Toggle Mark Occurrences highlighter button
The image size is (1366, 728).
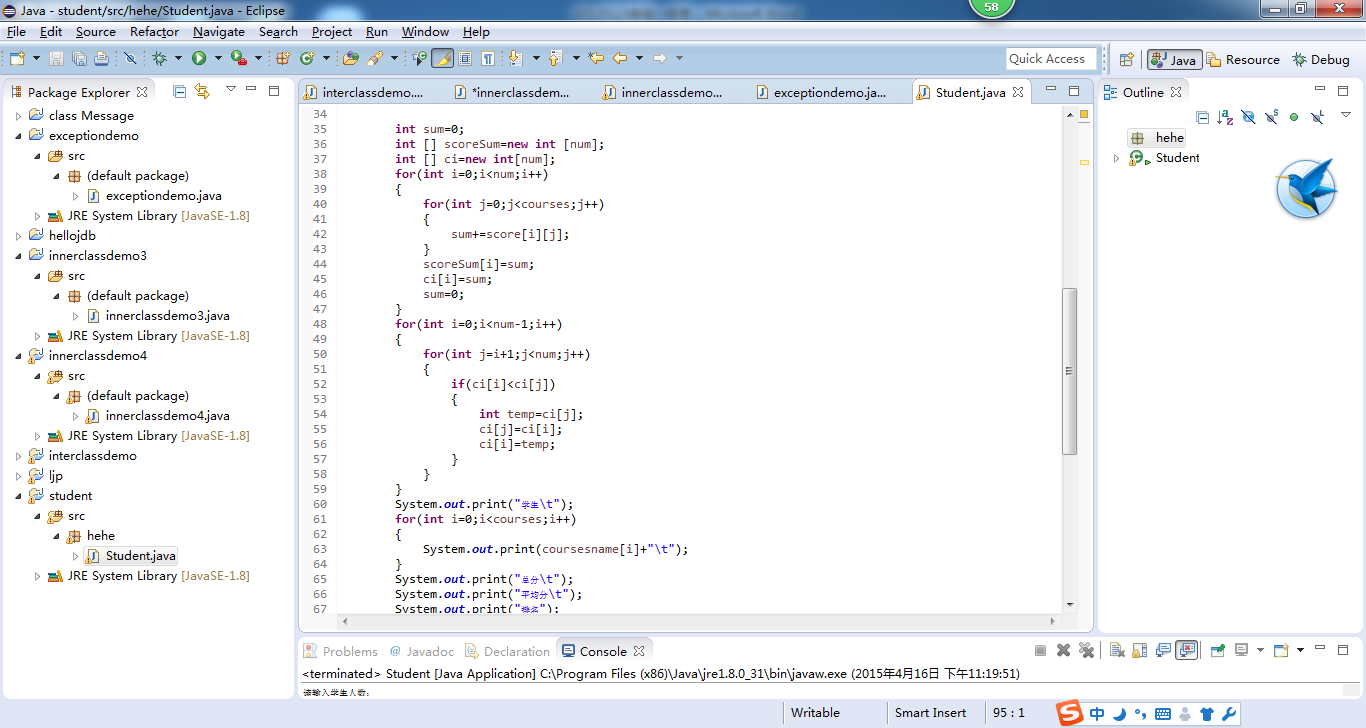coord(442,58)
